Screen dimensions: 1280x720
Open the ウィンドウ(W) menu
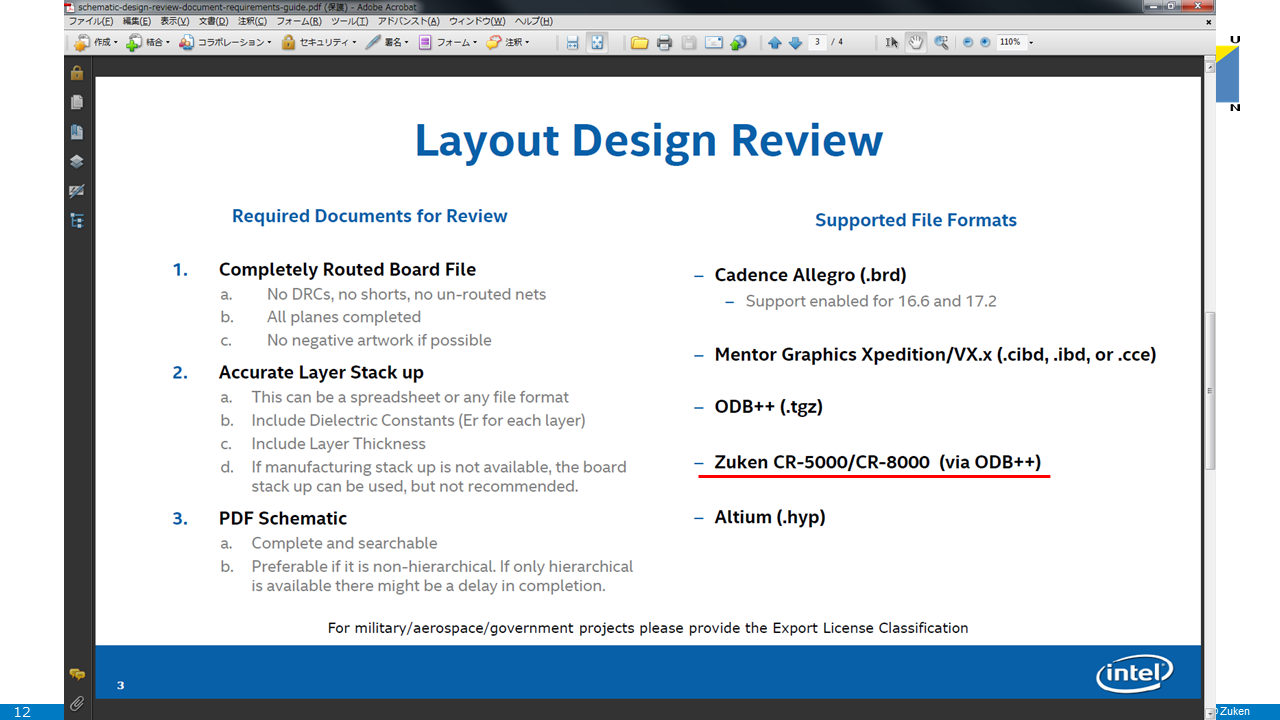478,21
